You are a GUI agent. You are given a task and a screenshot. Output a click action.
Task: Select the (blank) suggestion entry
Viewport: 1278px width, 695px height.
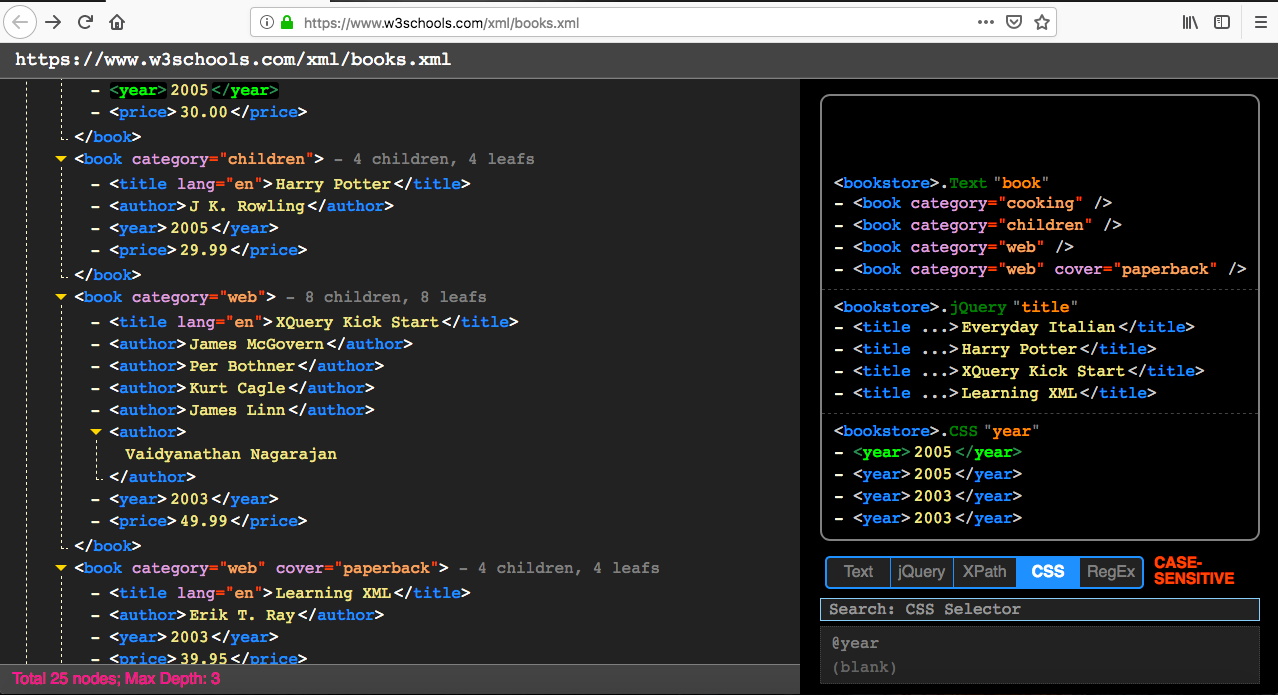(864, 667)
